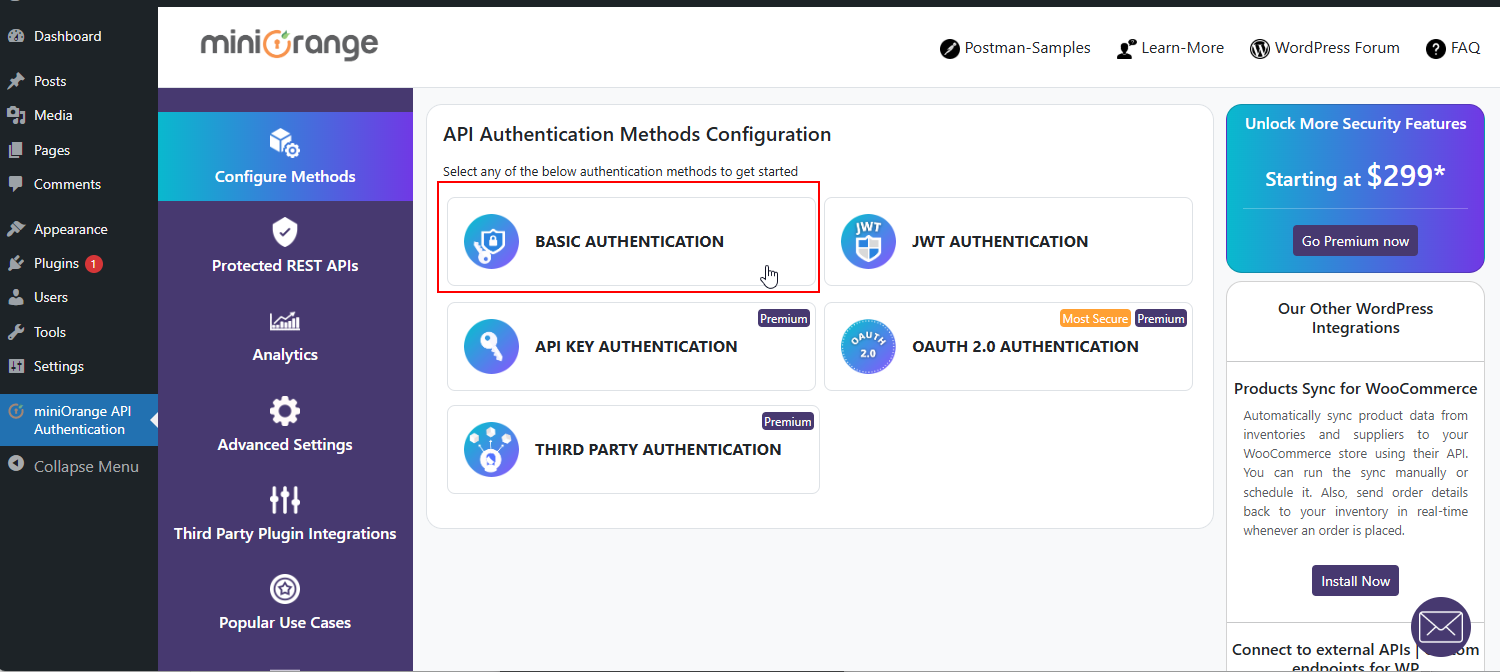
Task: Click the miniOrange logo
Action: tap(289, 45)
